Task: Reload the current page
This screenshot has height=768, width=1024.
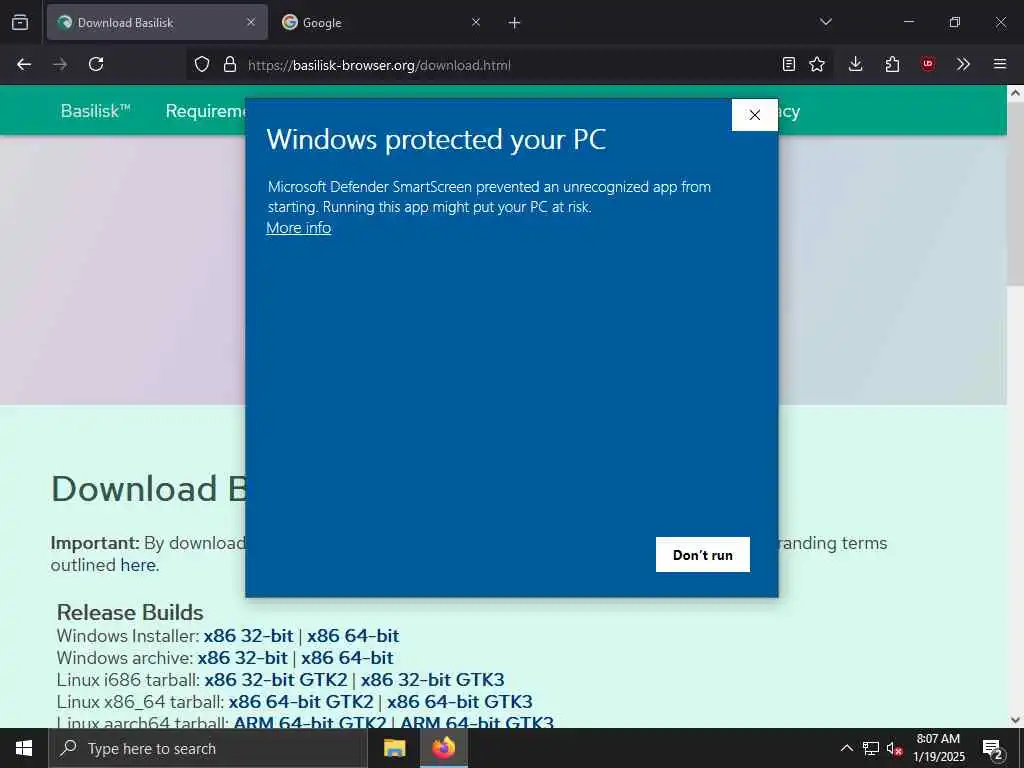Action: 96,64
